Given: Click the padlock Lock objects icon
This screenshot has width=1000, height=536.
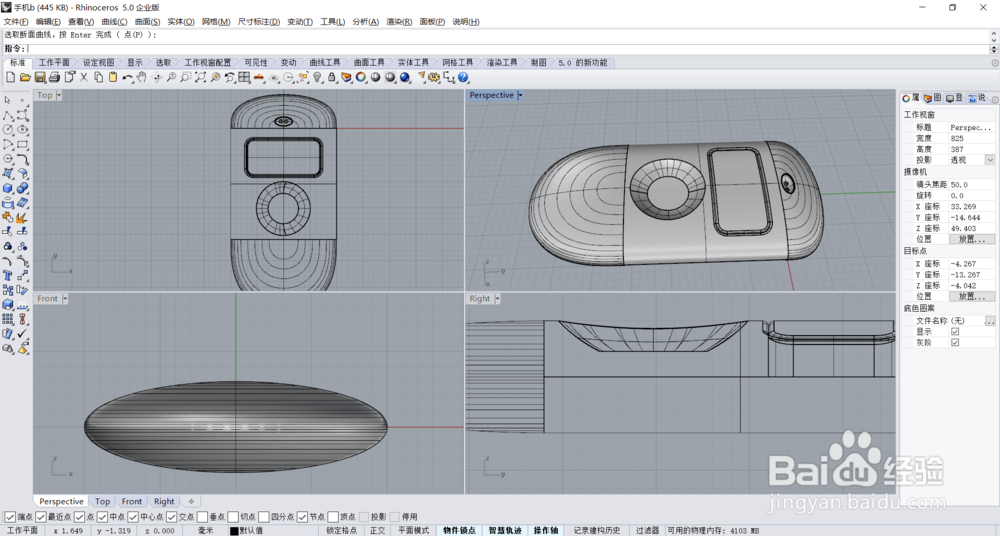Looking at the screenshot, I should [332, 77].
